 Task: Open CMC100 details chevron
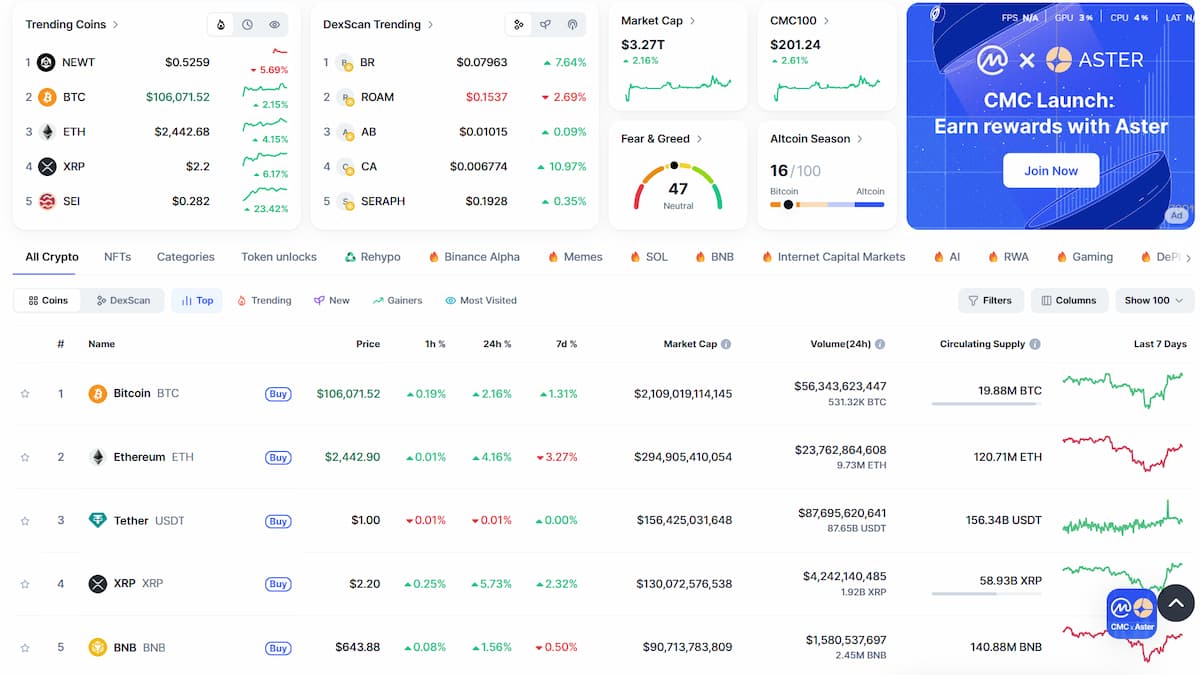click(826, 20)
